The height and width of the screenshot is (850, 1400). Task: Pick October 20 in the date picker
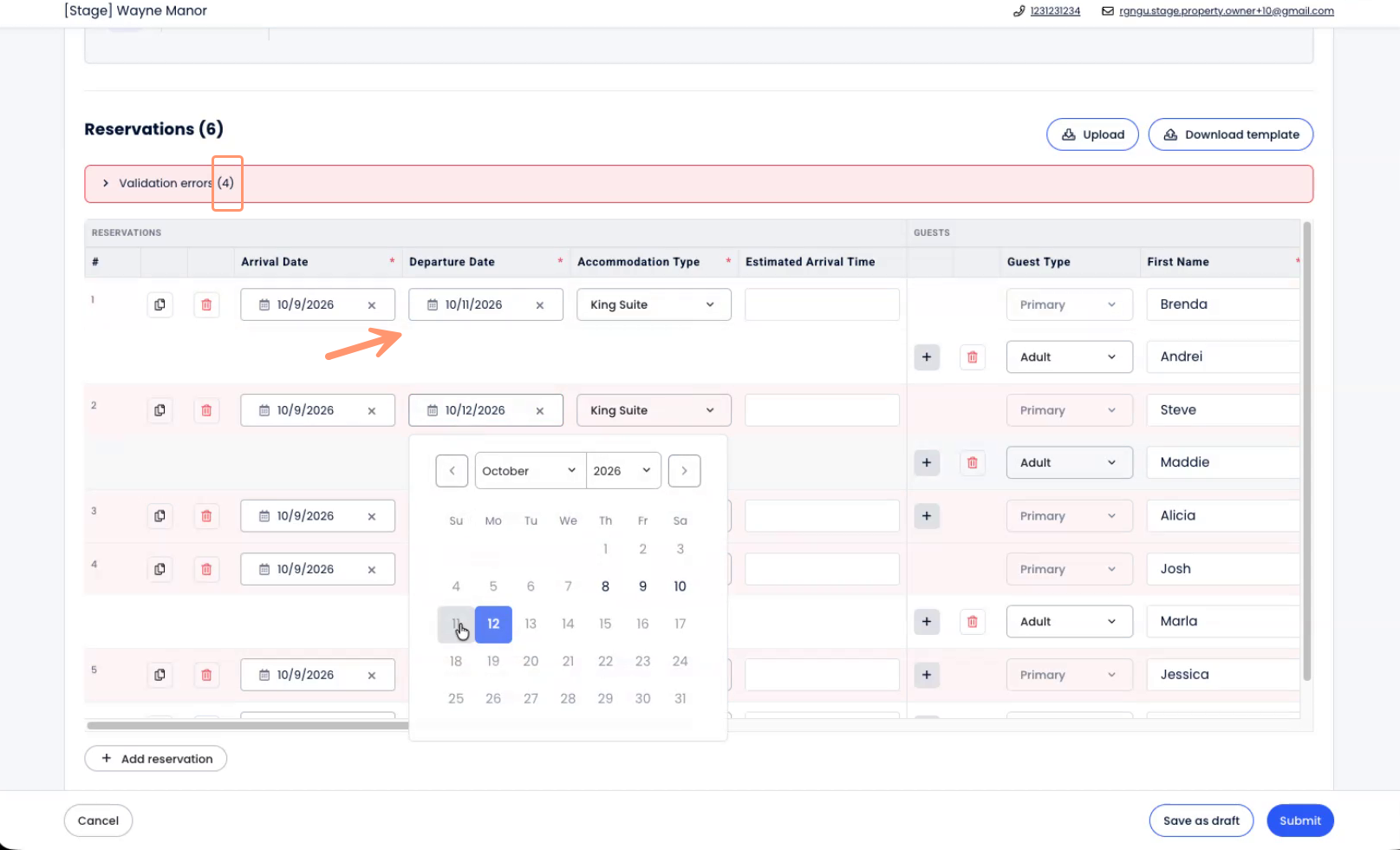[x=531, y=661]
